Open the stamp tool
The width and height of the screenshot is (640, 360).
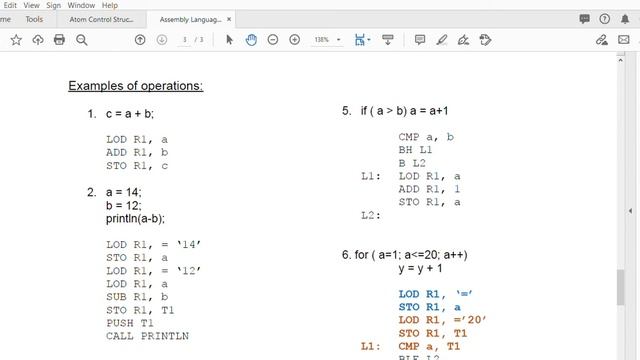485,40
